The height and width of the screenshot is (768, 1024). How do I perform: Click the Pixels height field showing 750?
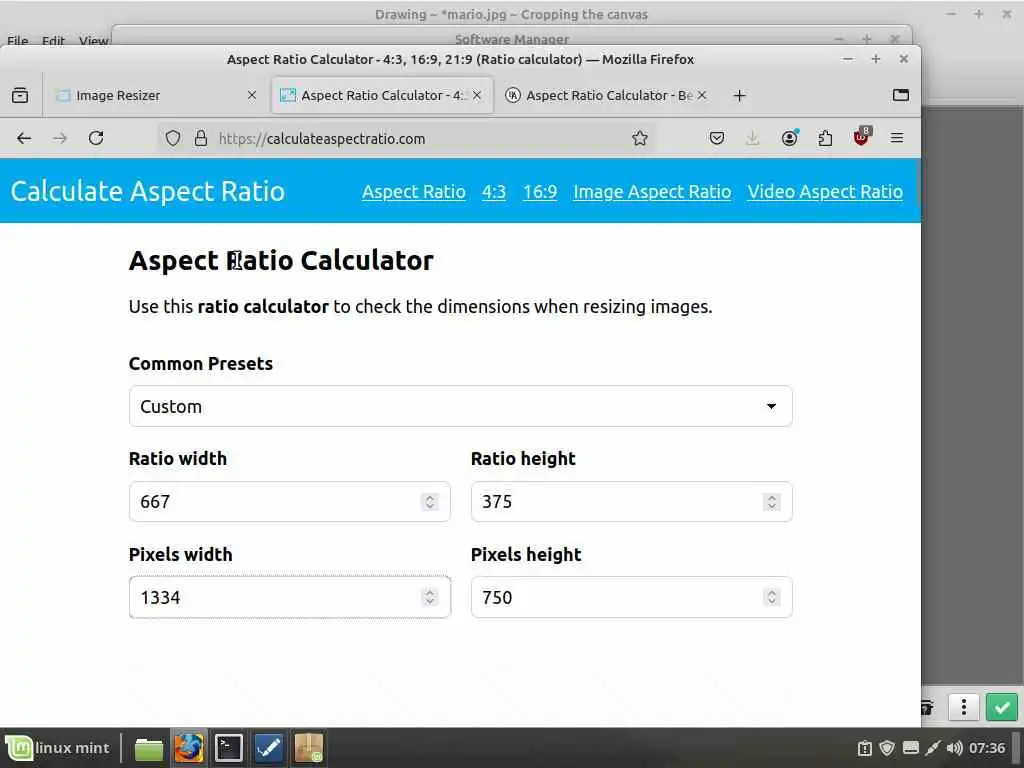[632, 597]
